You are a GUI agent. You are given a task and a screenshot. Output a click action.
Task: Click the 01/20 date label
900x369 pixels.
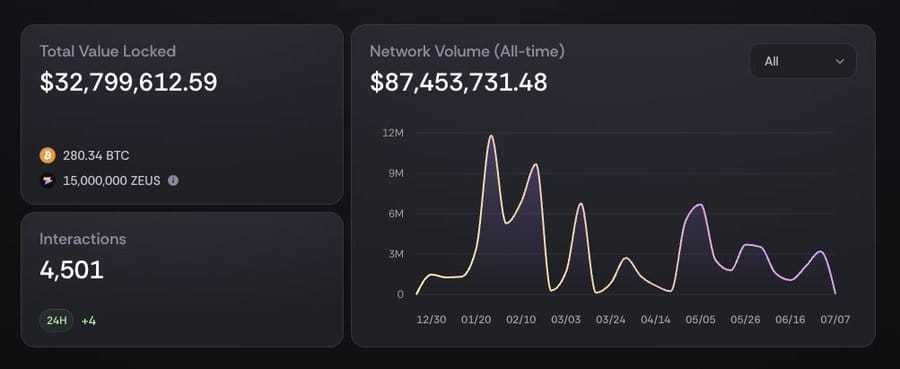pyautogui.click(x=476, y=320)
